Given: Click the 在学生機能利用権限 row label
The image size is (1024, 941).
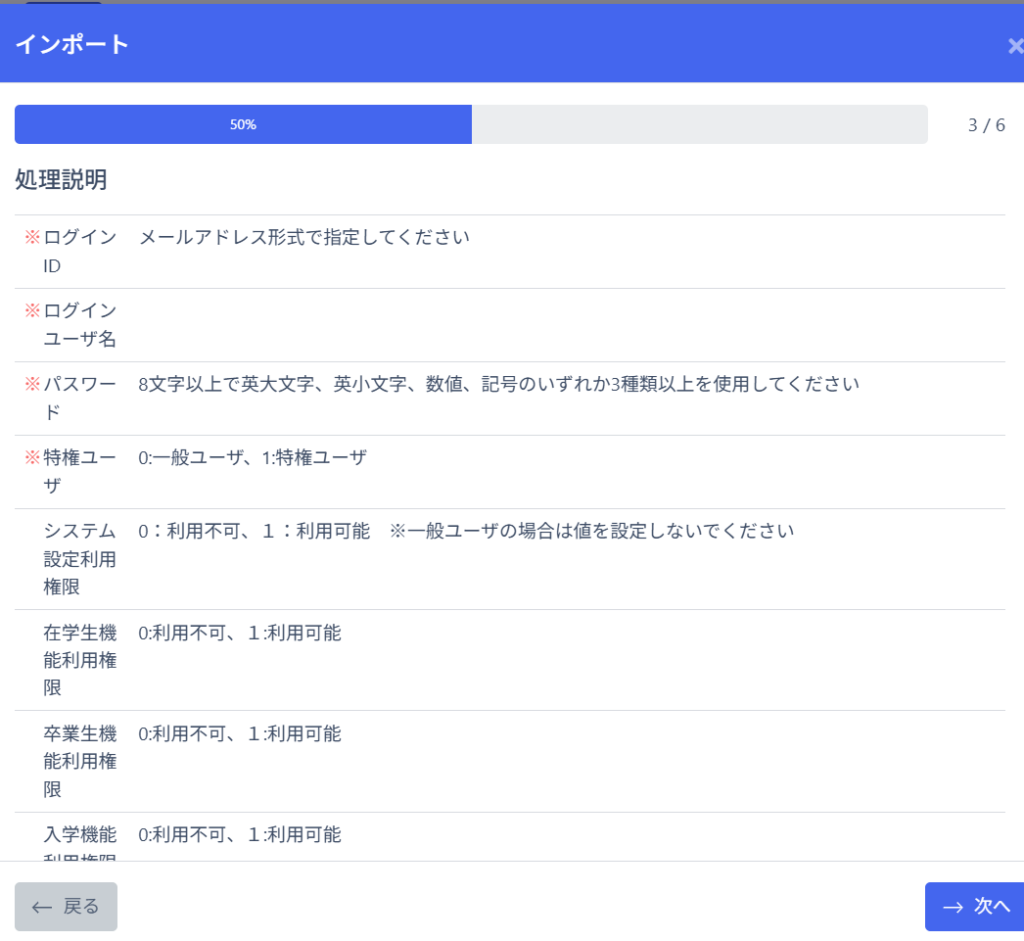Looking at the screenshot, I should click(x=80, y=660).
